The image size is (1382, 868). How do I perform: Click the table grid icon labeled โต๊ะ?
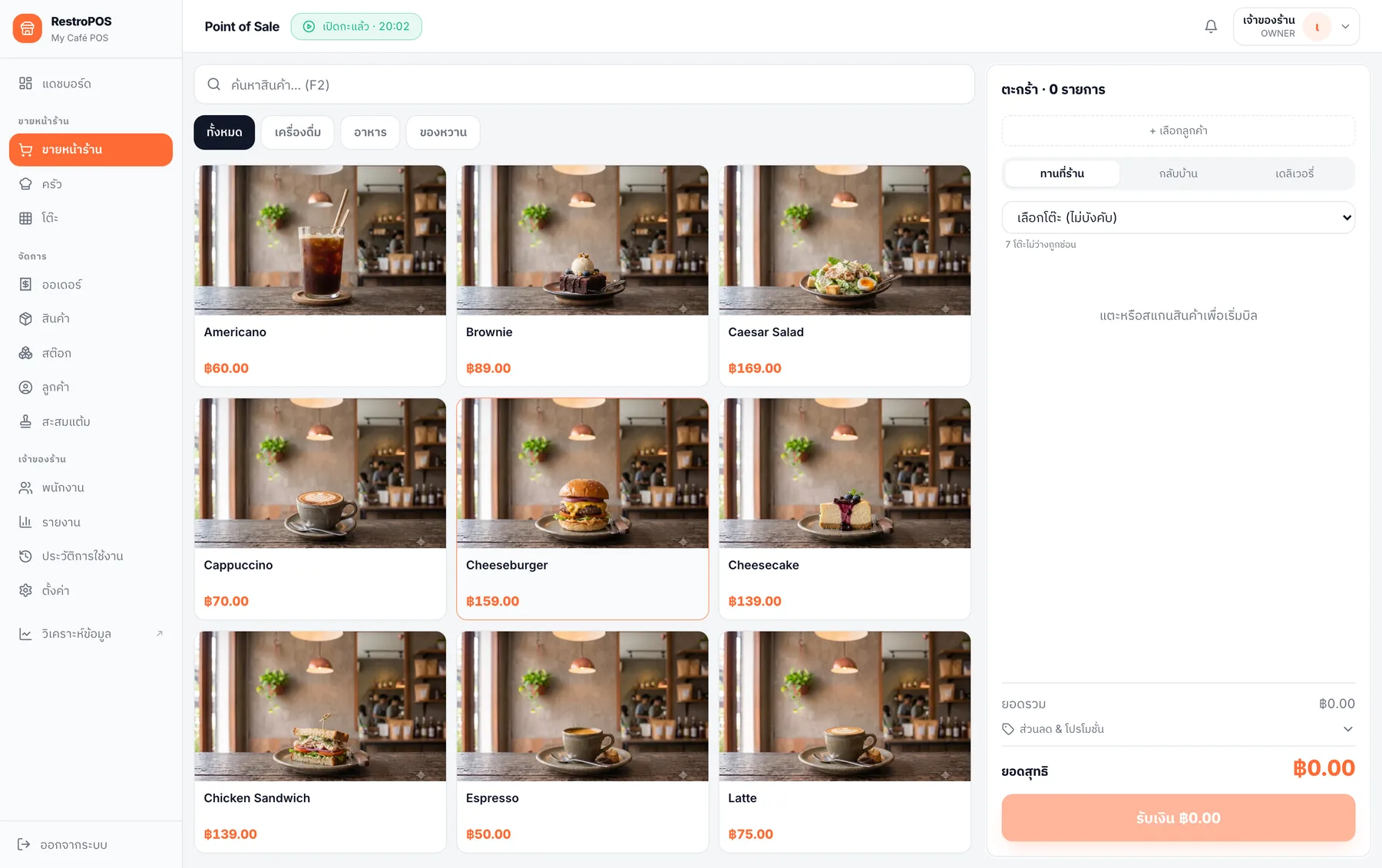[x=25, y=218]
